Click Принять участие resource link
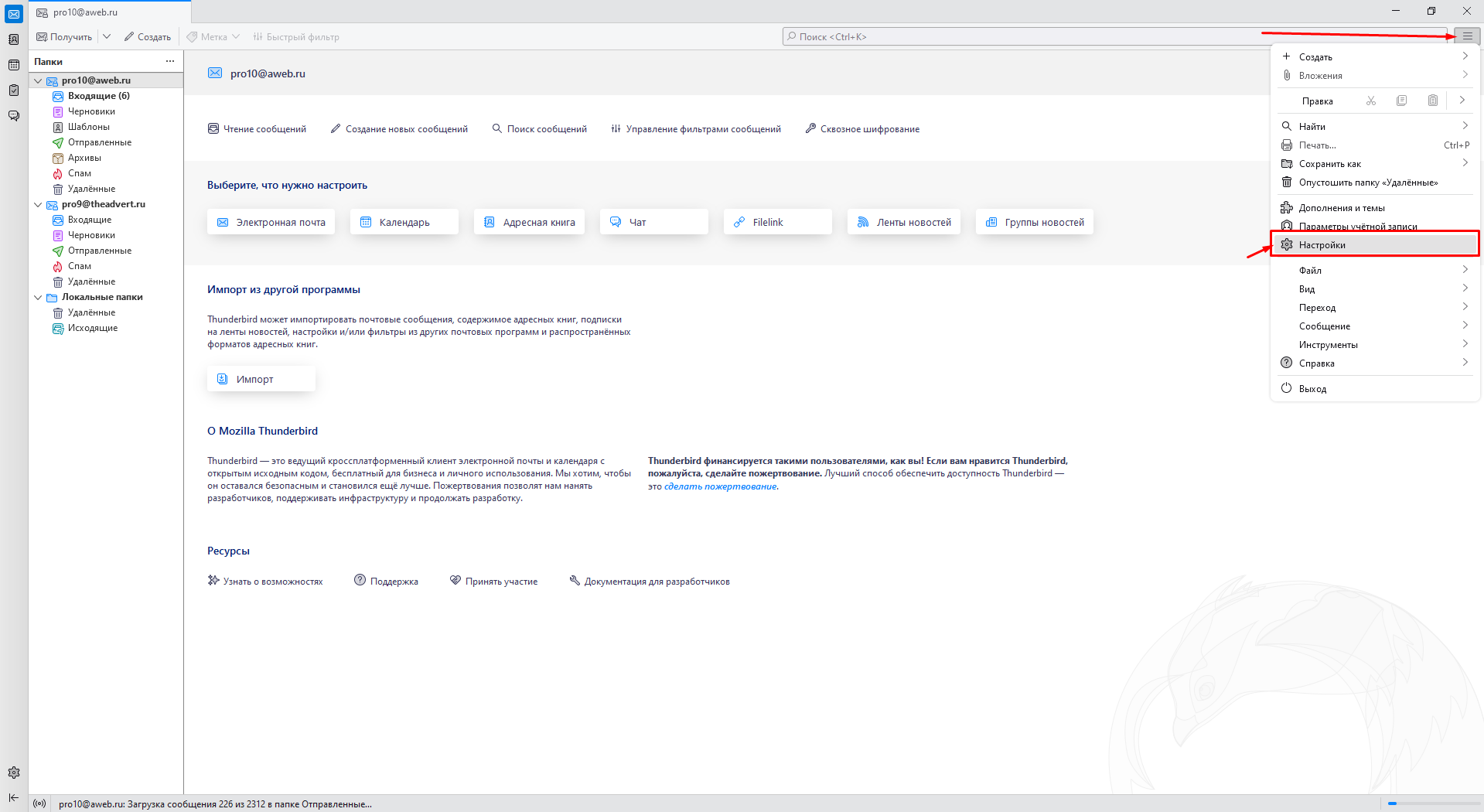 pyautogui.click(x=493, y=582)
